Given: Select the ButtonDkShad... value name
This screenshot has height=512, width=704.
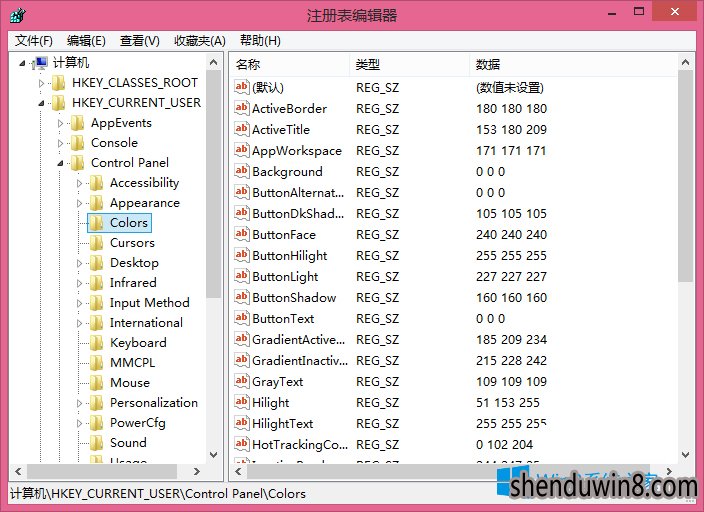Looking at the screenshot, I should point(298,213).
